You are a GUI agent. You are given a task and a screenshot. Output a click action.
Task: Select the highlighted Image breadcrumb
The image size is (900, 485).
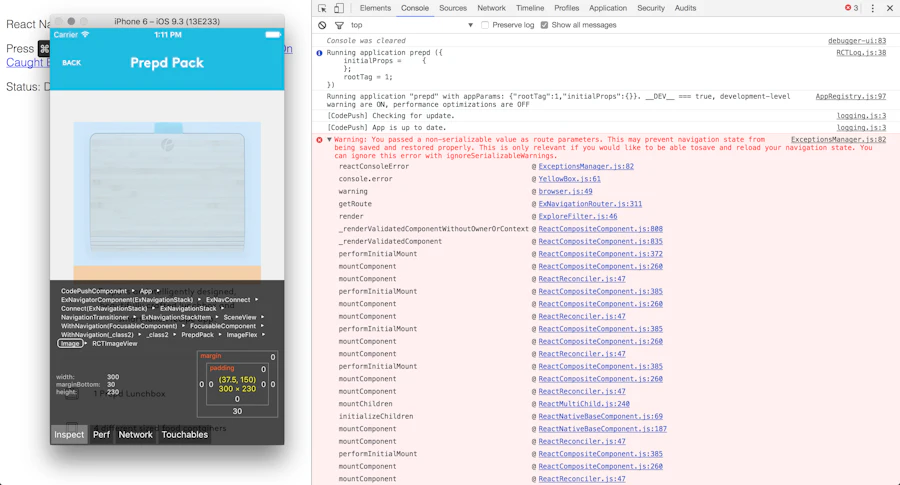click(70, 344)
